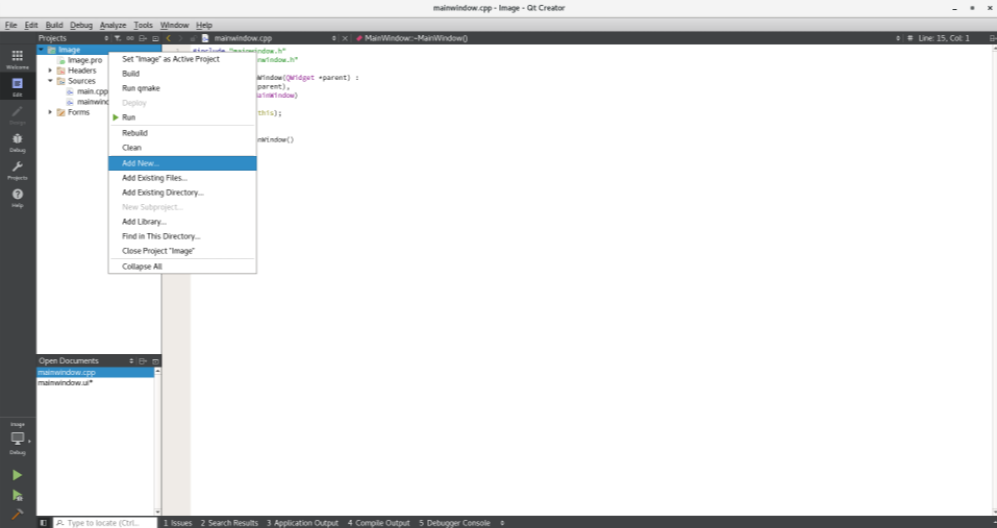
Task: Open the Image kit selector monitor icon
Action: tap(17, 438)
